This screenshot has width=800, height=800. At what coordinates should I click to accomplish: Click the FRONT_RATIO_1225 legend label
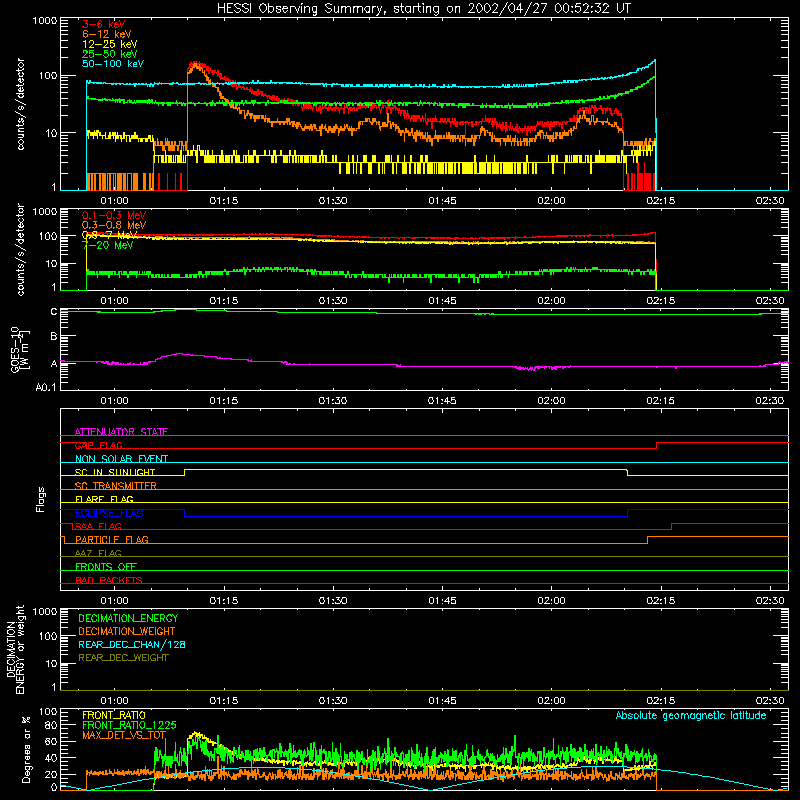(x=129, y=725)
